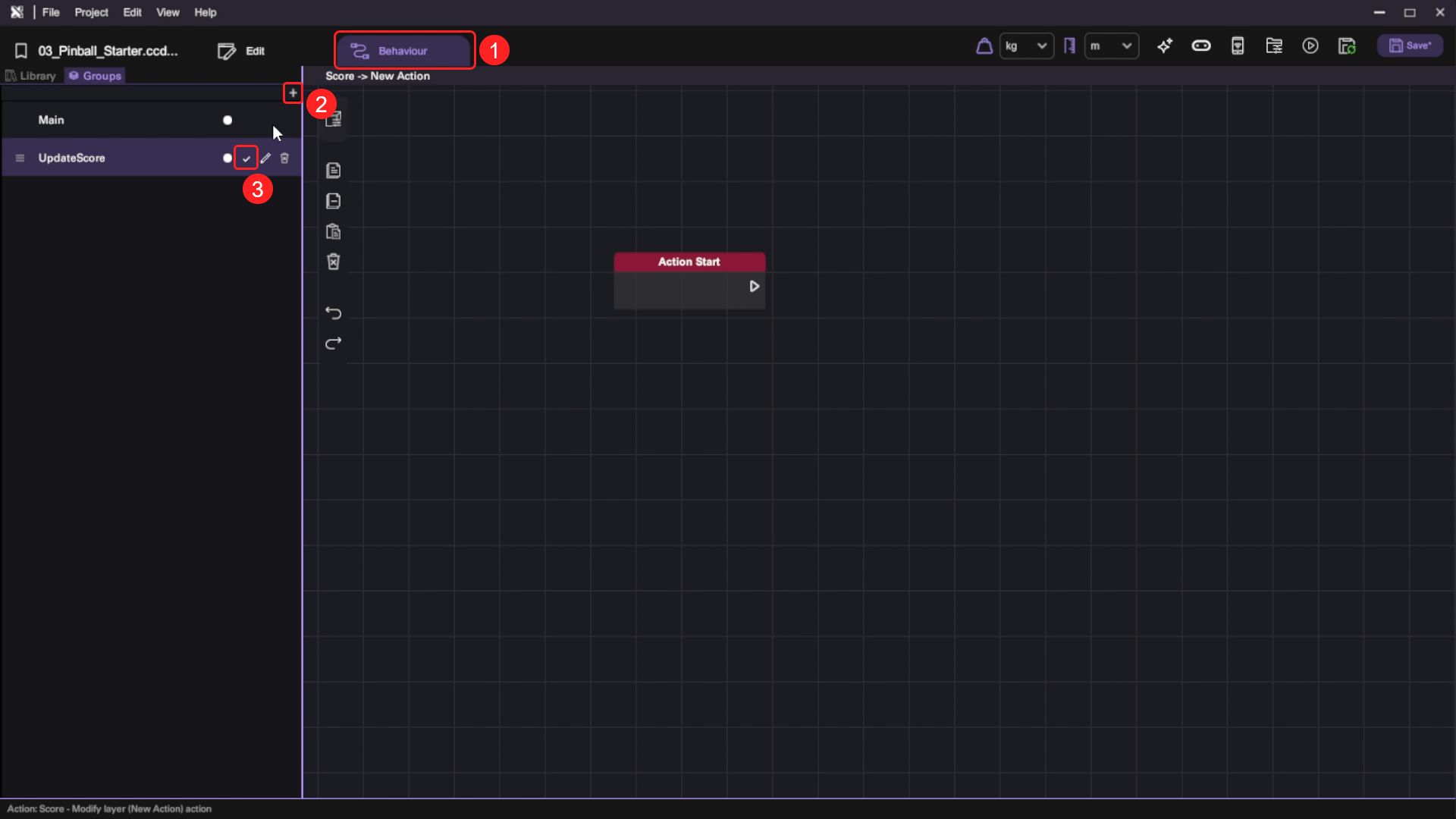The width and height of the screenshot is (1456, 819).
Task: Click the trash icon in node toolbar
Action: point(333,262)
